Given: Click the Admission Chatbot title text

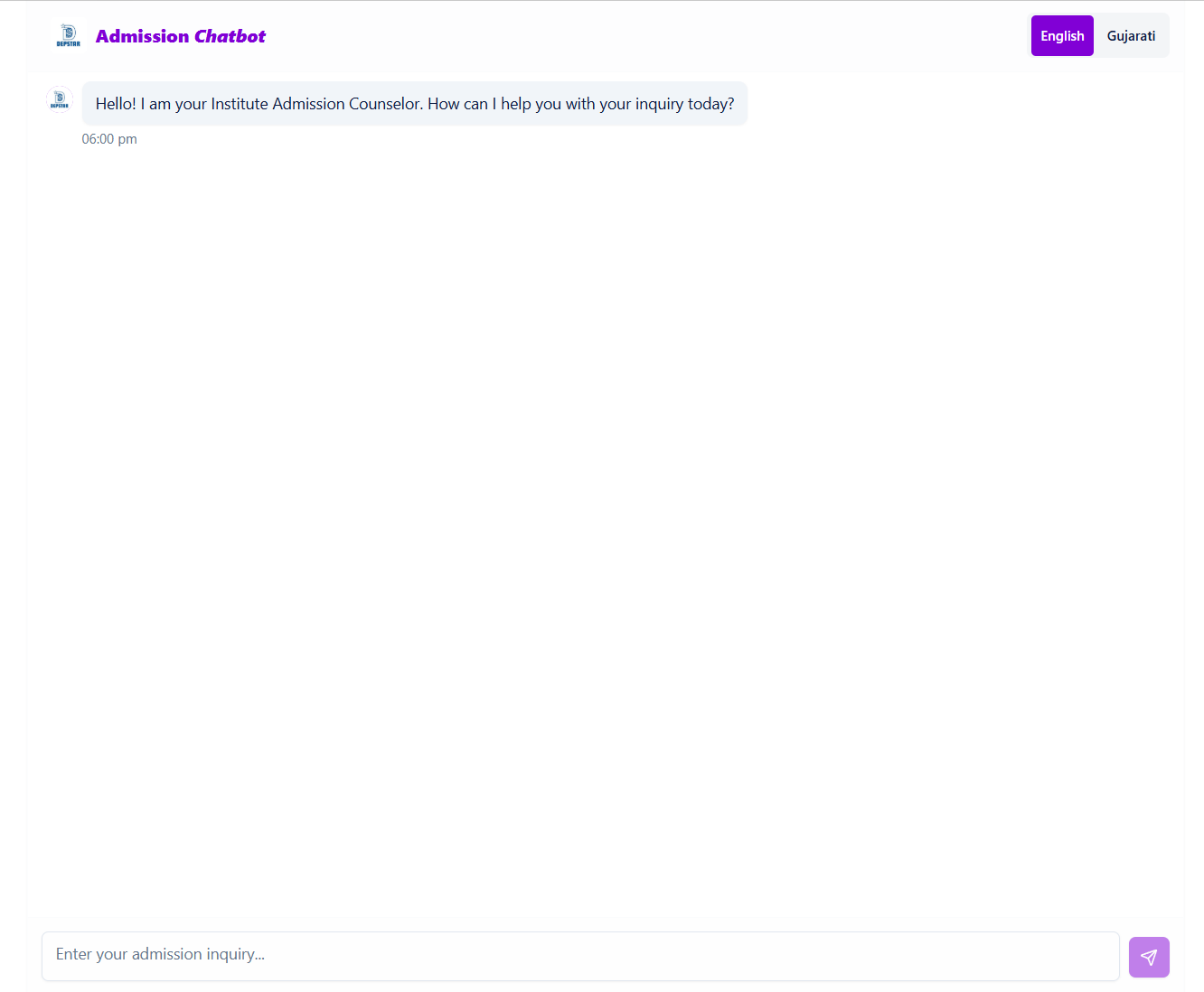Looking at the screenshot, I should (x=181, y=35).
